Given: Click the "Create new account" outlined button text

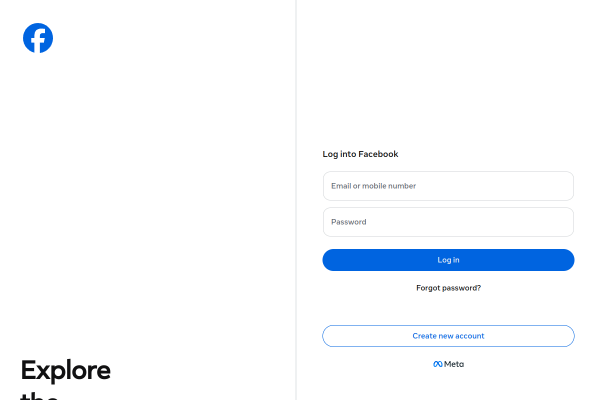Looking at the screenshot, I should pyautogui.click(x=448, y=336).
